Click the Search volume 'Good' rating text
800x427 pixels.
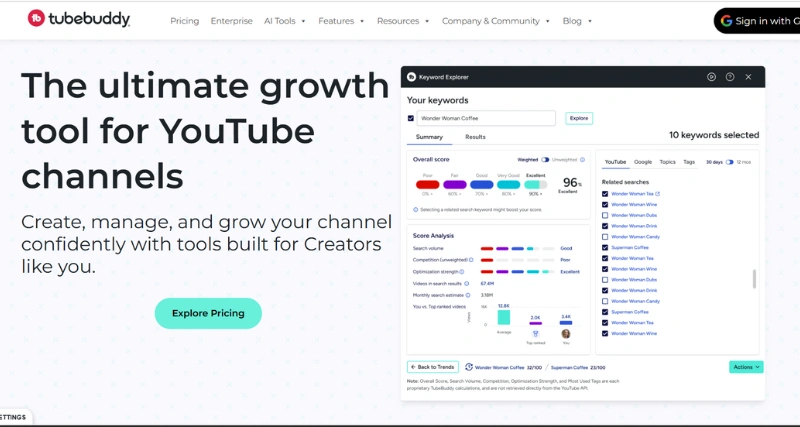click(x=566, y=248)
